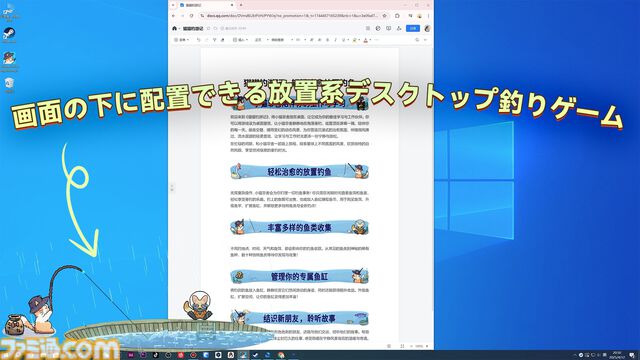Open the notification center in the taskbar
Screen dimensions: 640x360
click(x=632, y=355)
